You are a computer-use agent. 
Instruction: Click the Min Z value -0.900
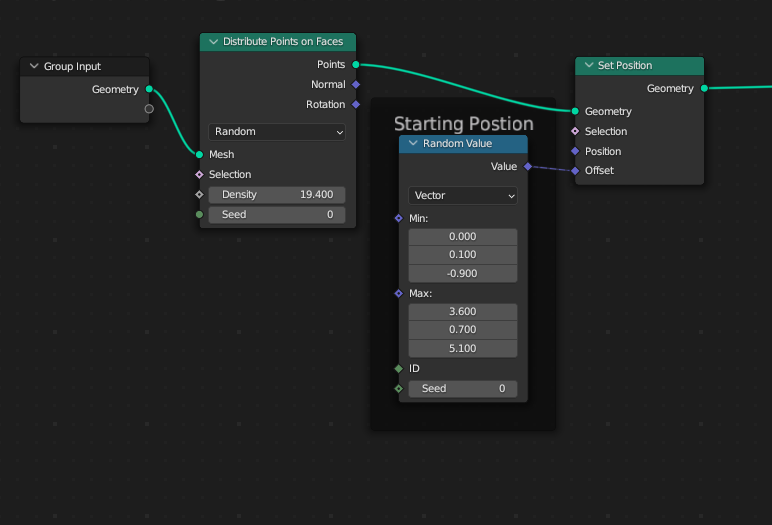tap(463, 273)
